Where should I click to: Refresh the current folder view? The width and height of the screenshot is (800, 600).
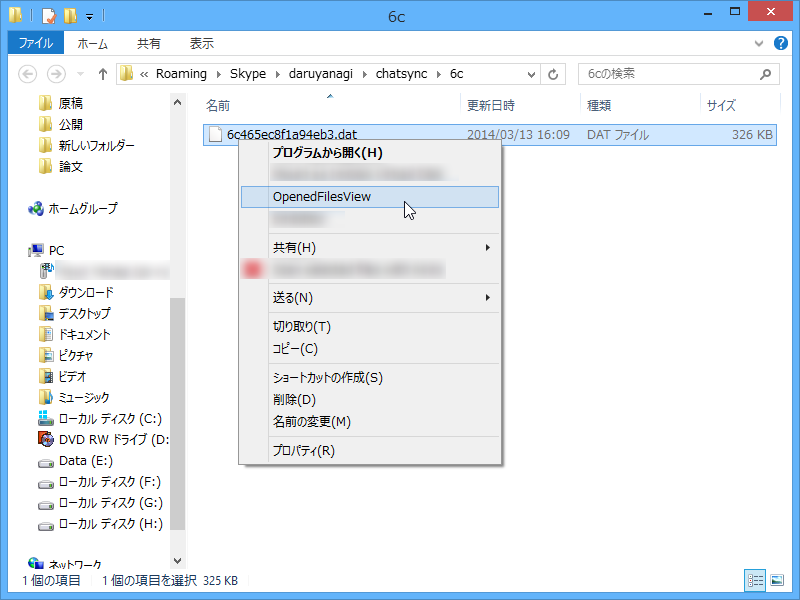click(x=553, y=74)
